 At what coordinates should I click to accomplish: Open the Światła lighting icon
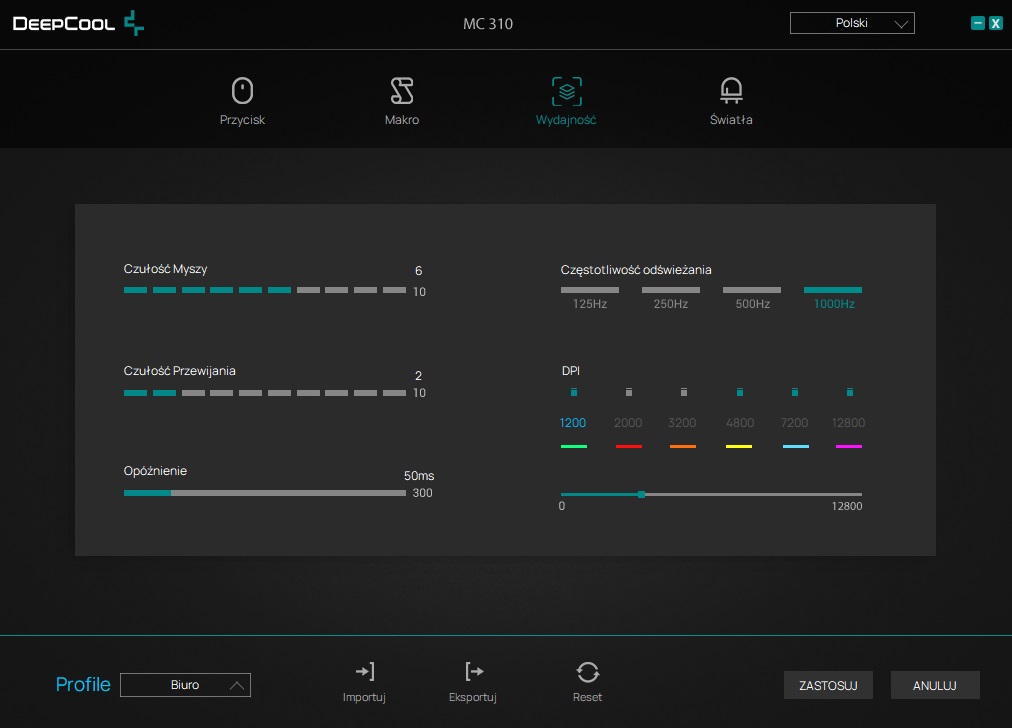[x=731, y=90]
